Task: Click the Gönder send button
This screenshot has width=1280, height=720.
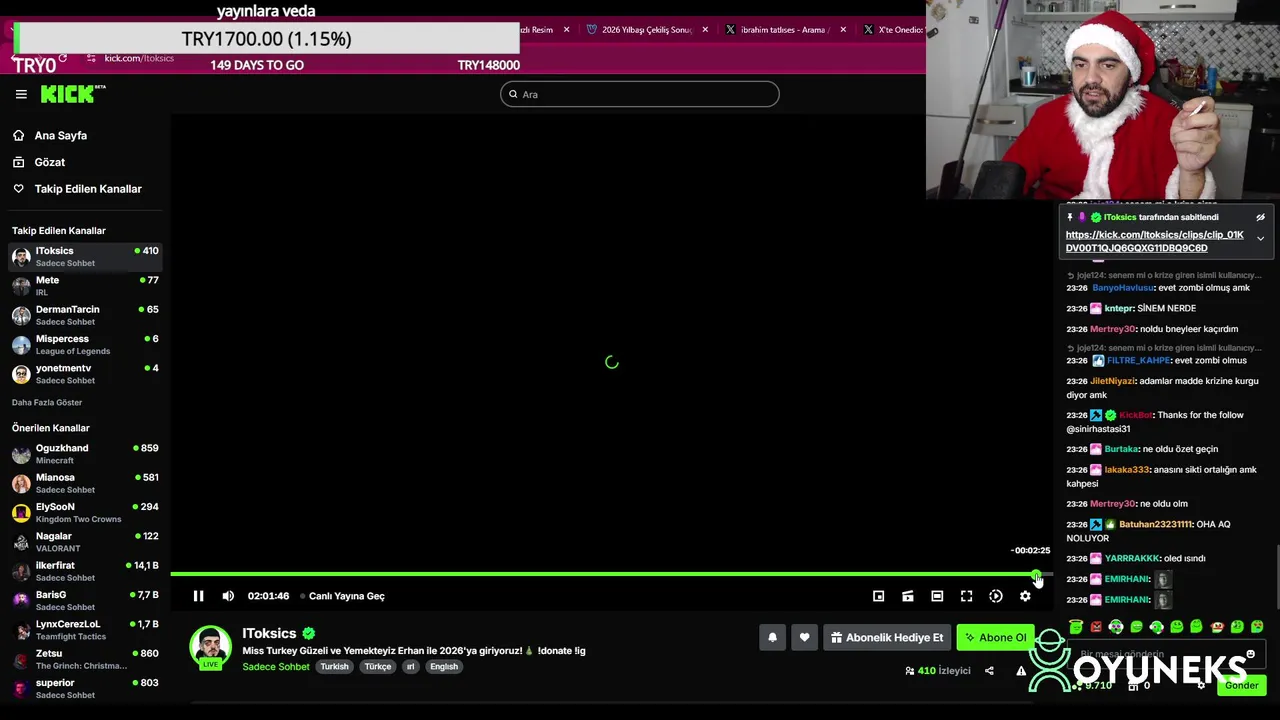Action: pyautogui.click(x=1241, y=685)
